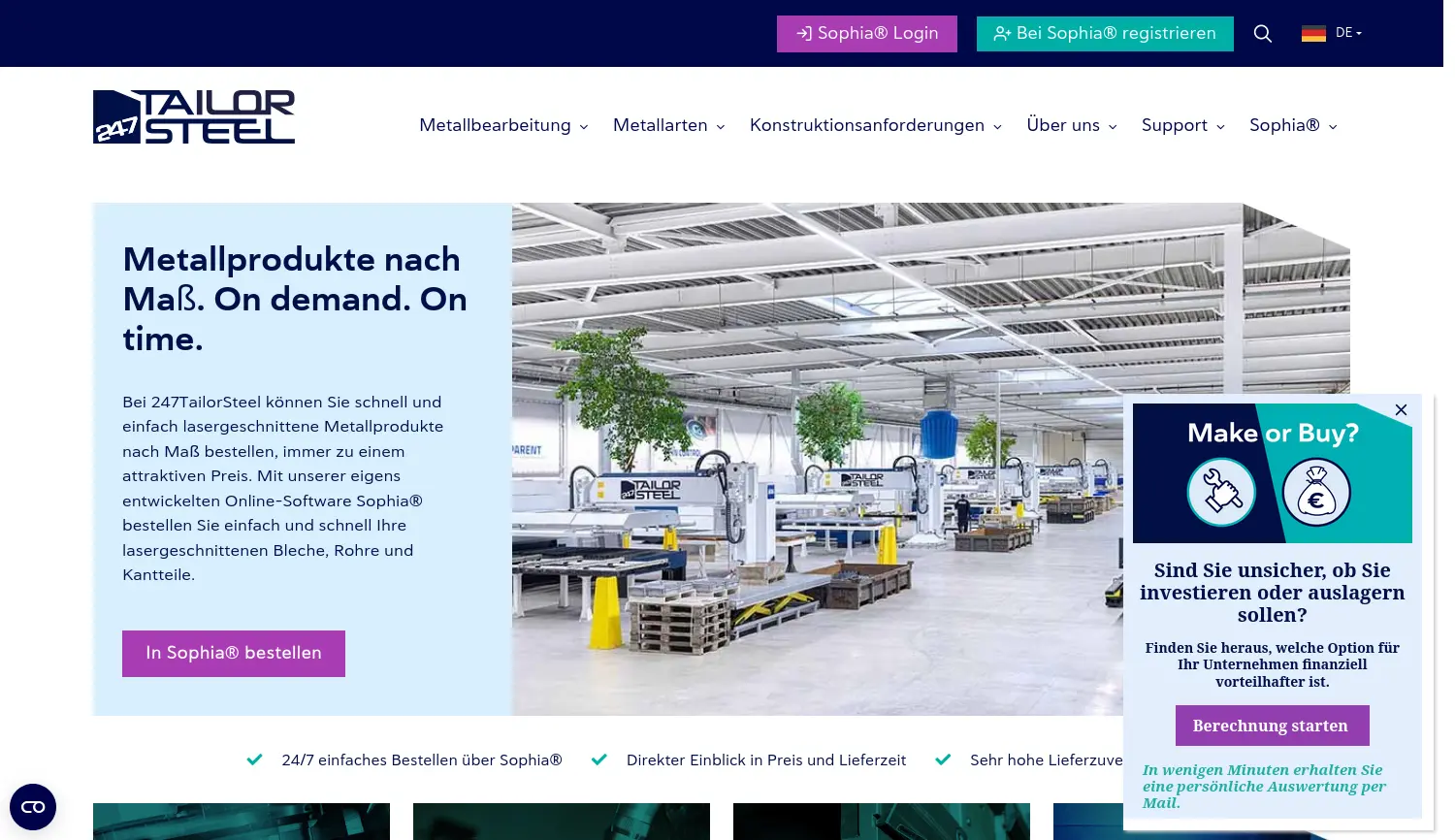
Task: Select the wrench icon in Make or Buy popup
Action: coord(1221,492)
